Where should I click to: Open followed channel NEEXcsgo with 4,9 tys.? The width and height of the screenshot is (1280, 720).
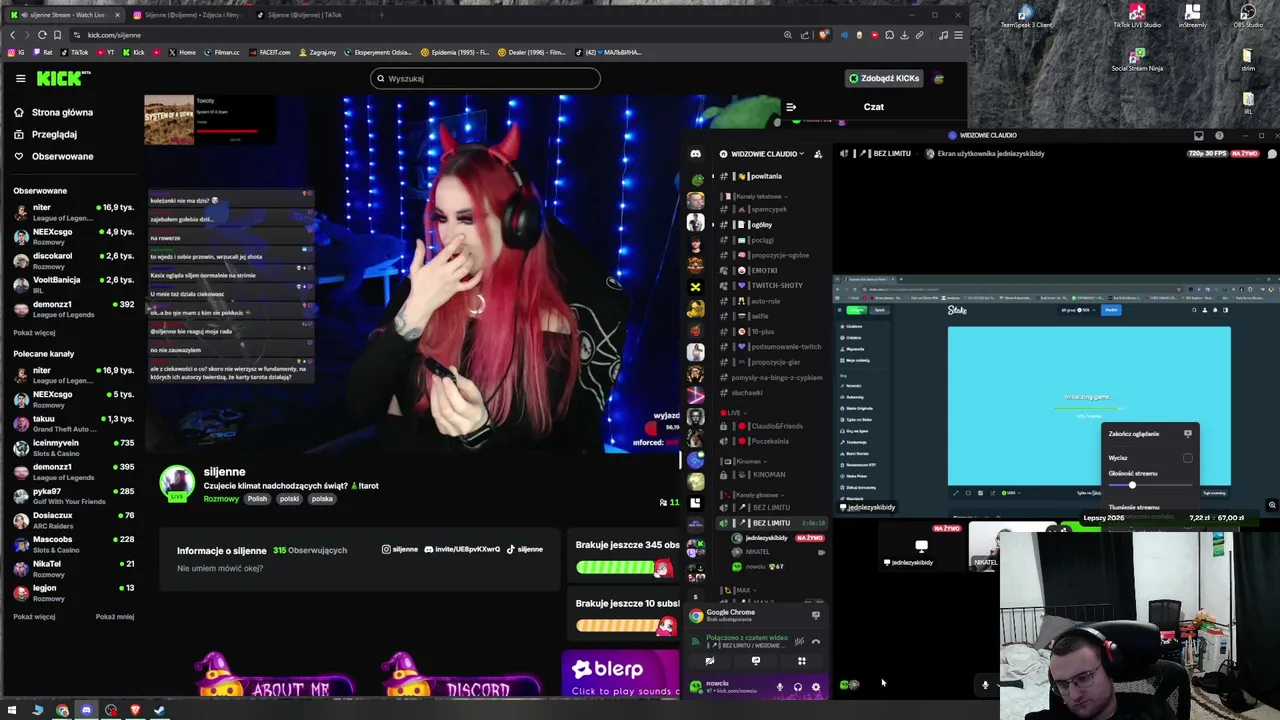point(72,236)
